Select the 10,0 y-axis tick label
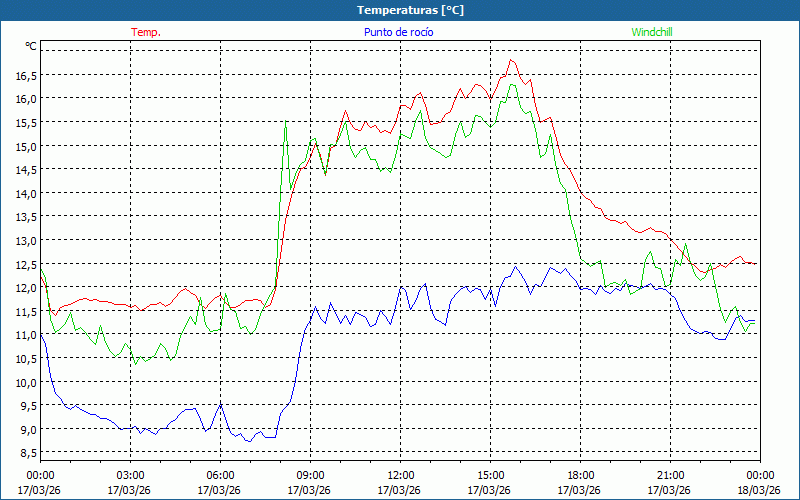 point(26,382)
